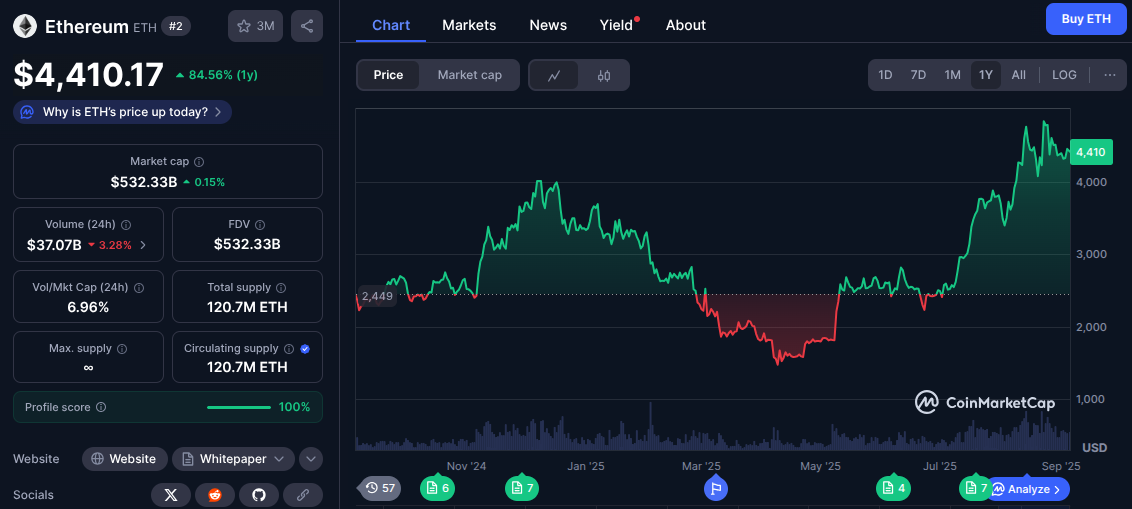This screenshot has width=1132, height=509.
Task: Expand more website links chevron
Action: (310, 459)
